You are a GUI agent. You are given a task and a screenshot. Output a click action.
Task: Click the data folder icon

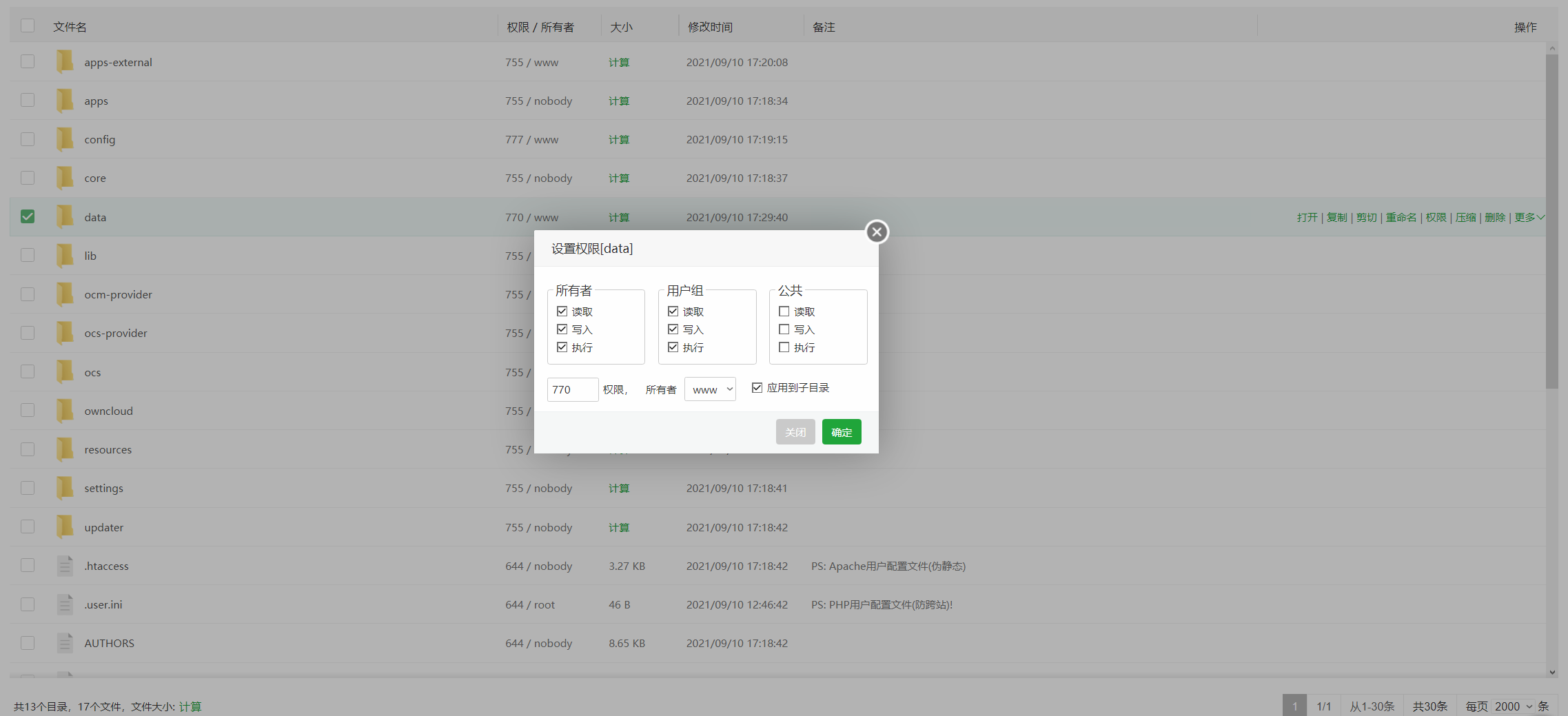[64, 216]
